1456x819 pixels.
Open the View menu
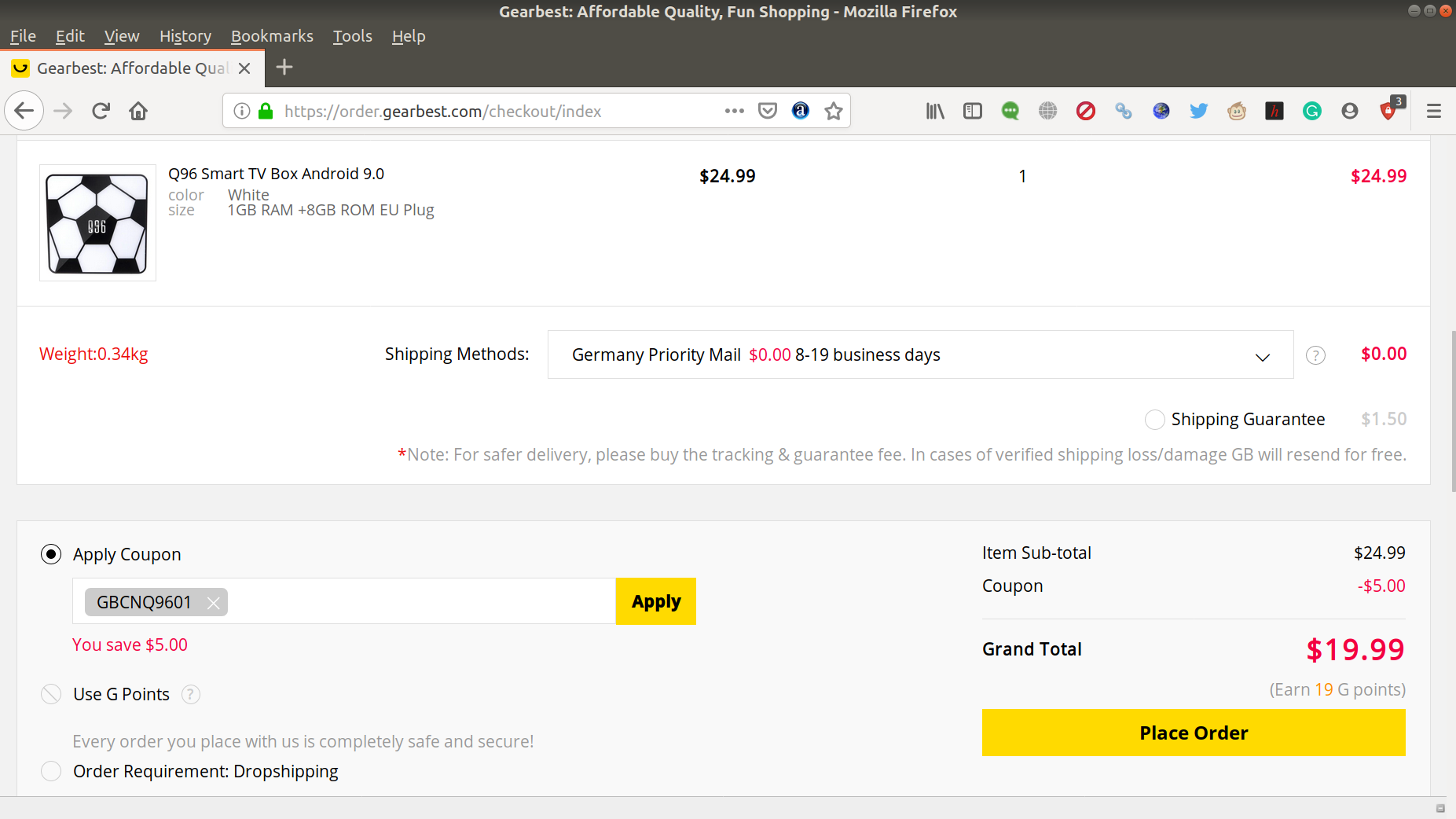click(122, 36)
